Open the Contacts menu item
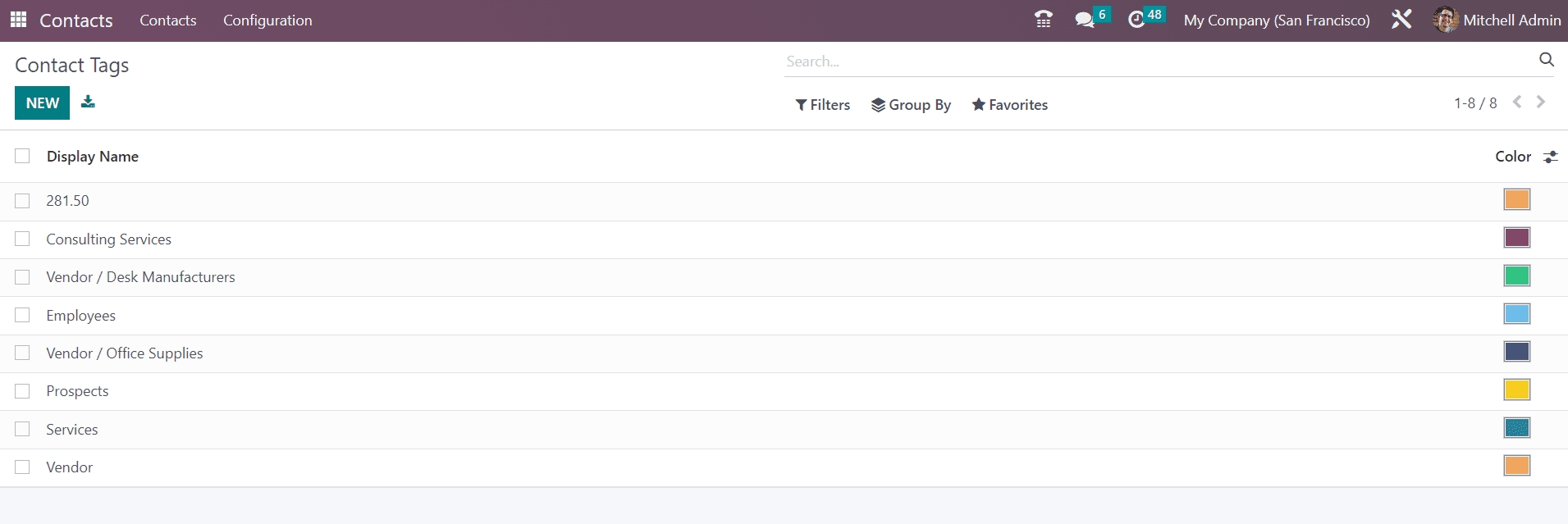The height and width of the screenshot is (524, 1568). 167,21
